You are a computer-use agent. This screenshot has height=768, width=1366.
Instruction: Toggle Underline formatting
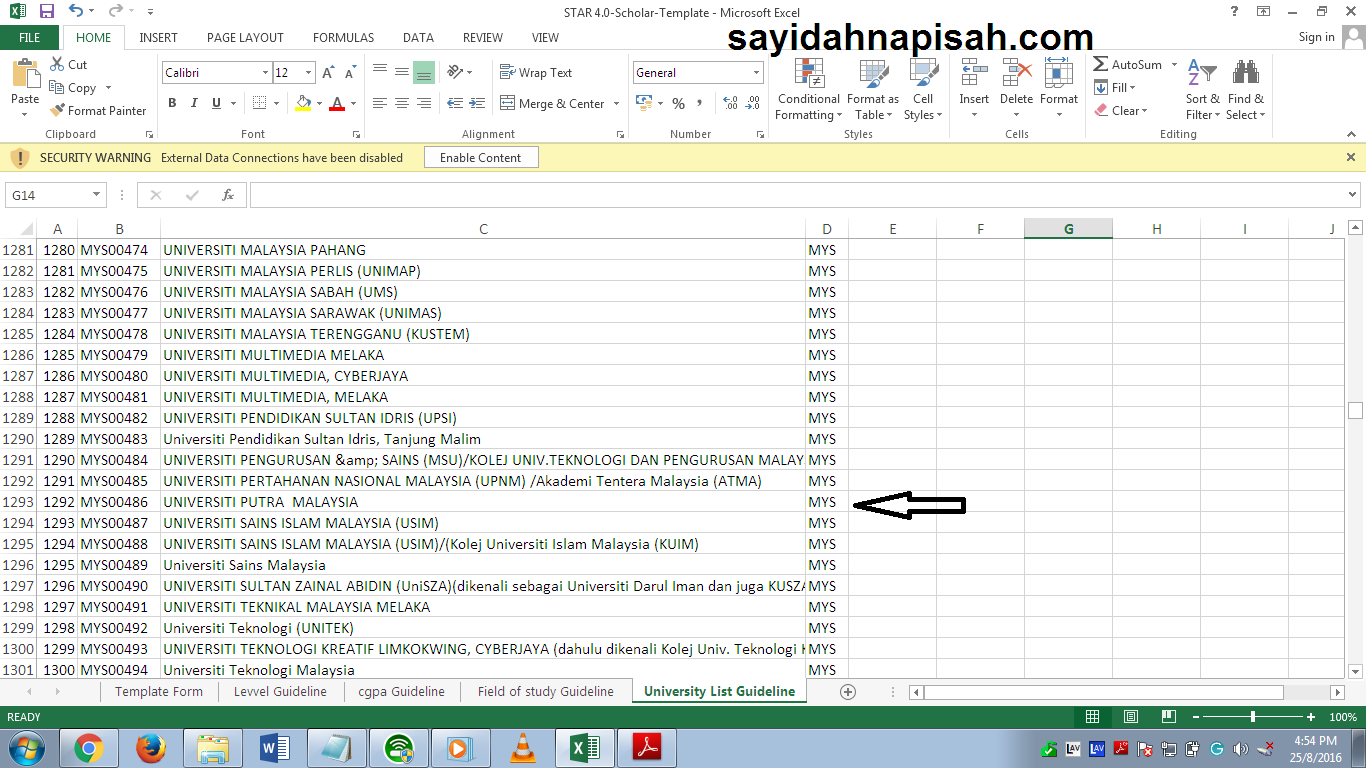(216, 103)
